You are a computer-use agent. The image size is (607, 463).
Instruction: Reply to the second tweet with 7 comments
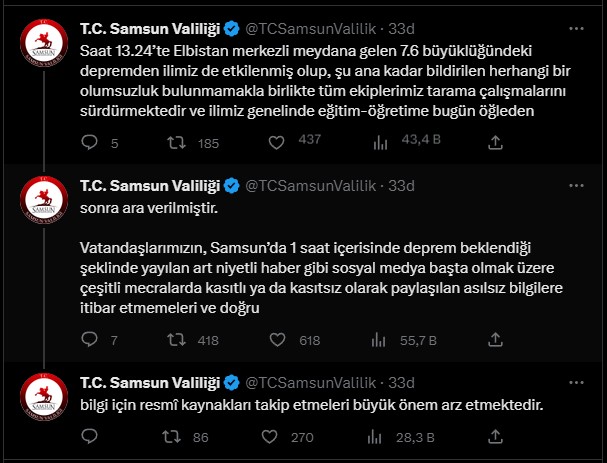pos(89,340)
